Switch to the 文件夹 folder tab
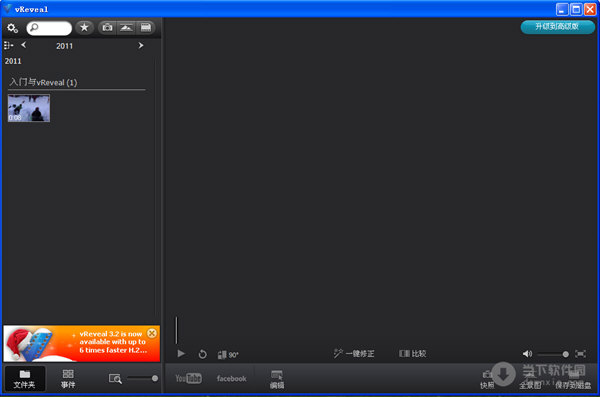 (25, 379)
